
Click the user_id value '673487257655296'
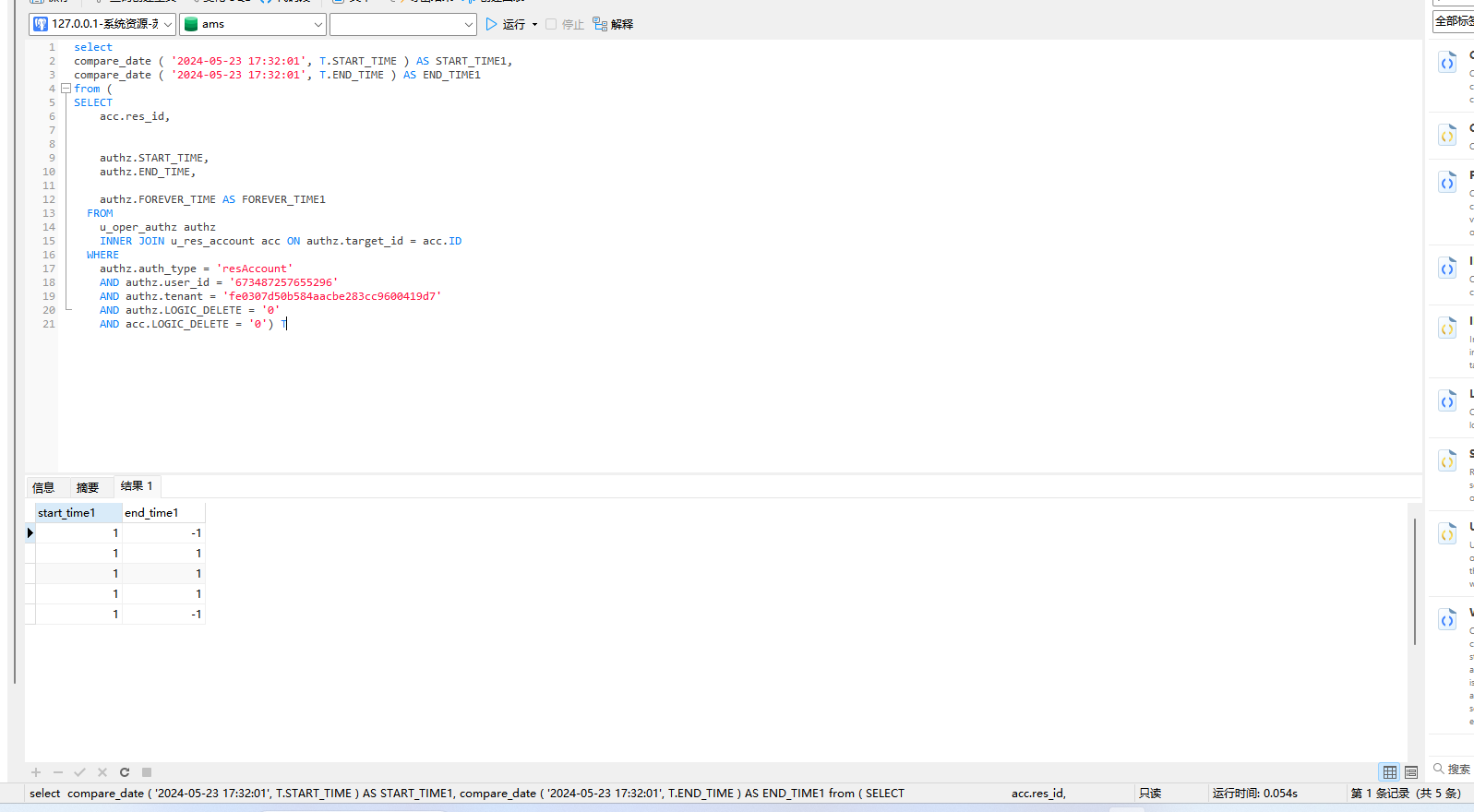(x=283, y=282)
